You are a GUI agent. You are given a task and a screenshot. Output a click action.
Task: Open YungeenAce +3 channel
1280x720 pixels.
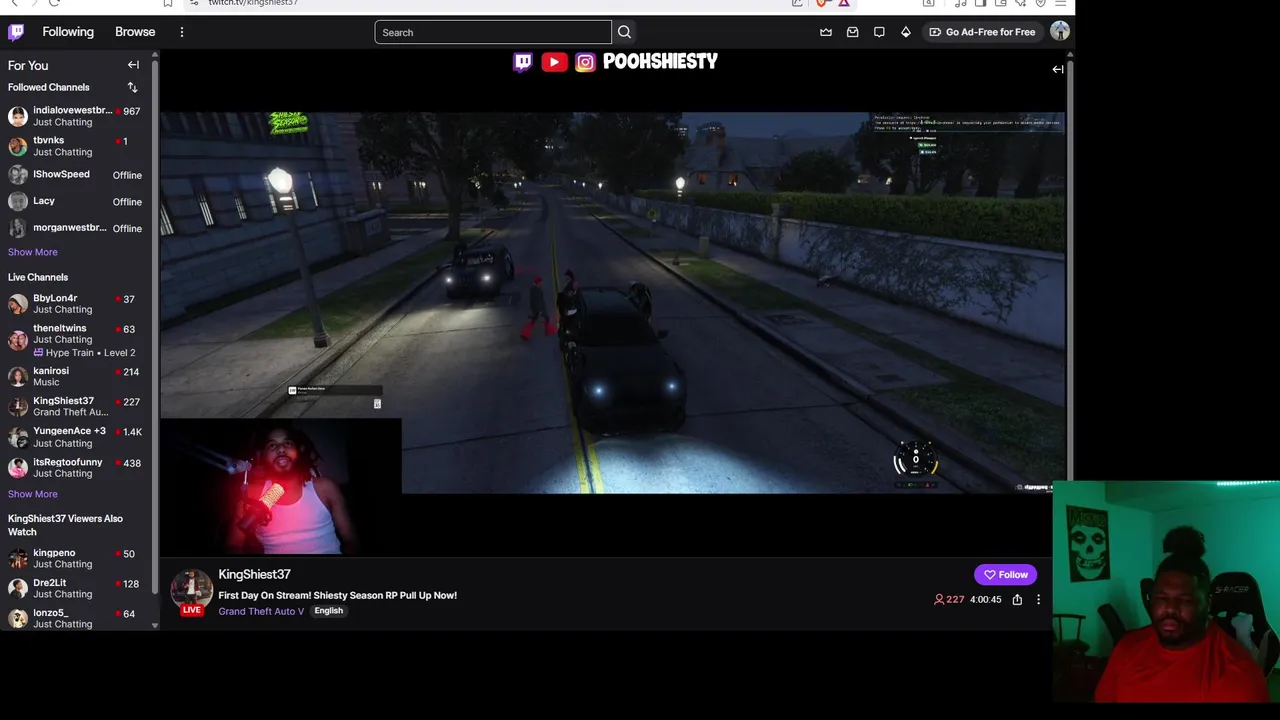click(x=76, y=437)
